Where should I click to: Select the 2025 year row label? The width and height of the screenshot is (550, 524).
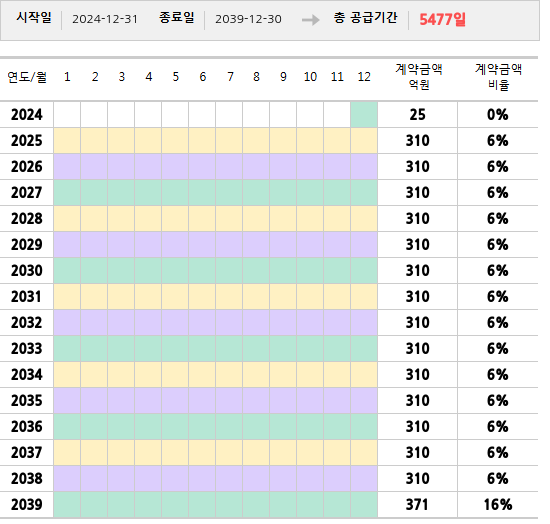[27, 141]
